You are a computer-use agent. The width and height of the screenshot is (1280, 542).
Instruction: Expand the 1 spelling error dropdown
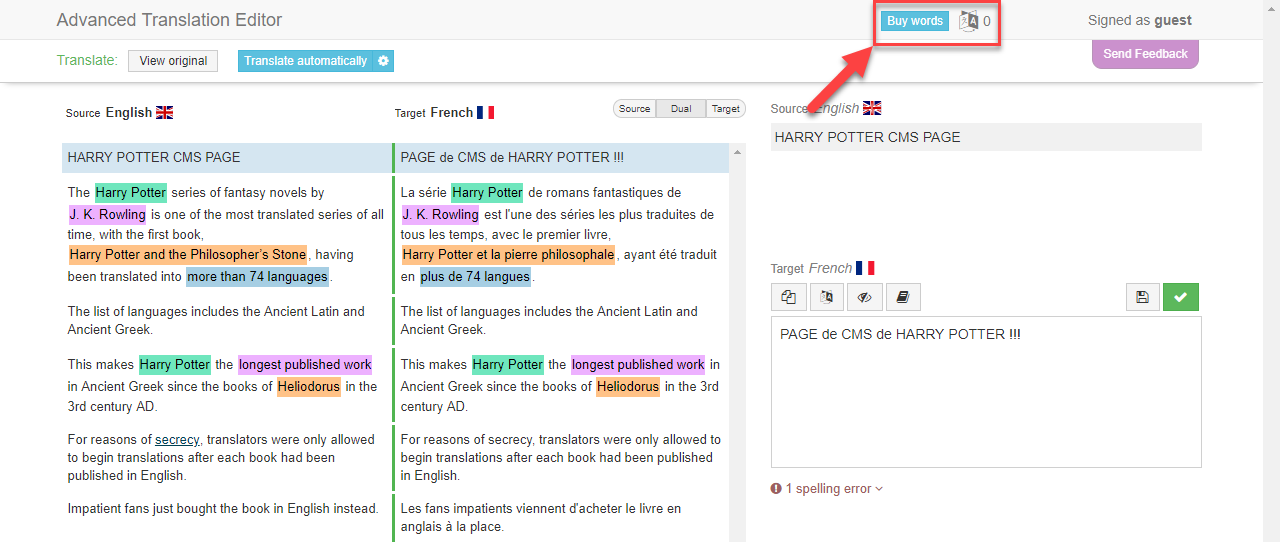coord(835,489)
